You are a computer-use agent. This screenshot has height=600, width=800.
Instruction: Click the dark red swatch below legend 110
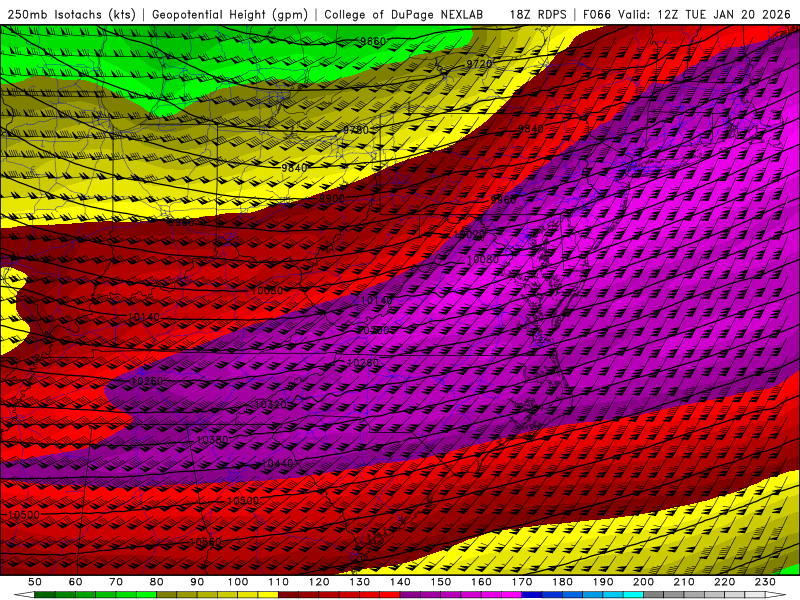(289, 595)
